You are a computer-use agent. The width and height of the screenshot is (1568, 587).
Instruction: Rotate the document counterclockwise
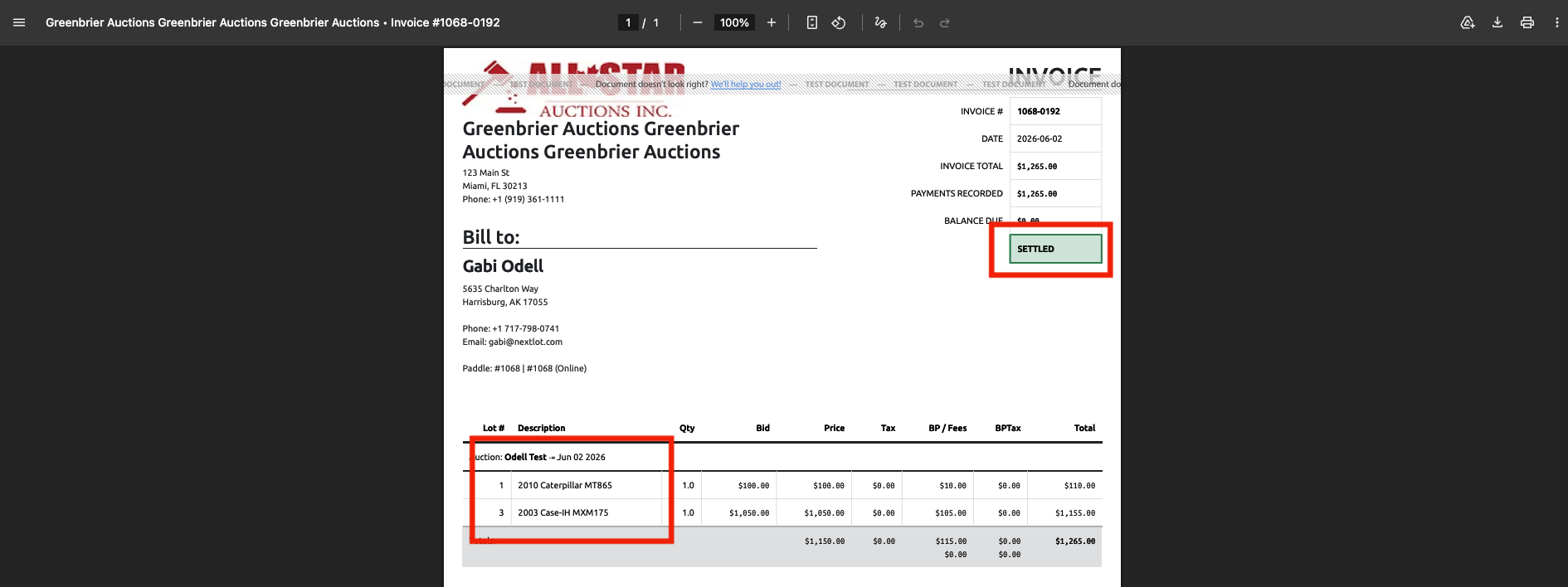839,22
